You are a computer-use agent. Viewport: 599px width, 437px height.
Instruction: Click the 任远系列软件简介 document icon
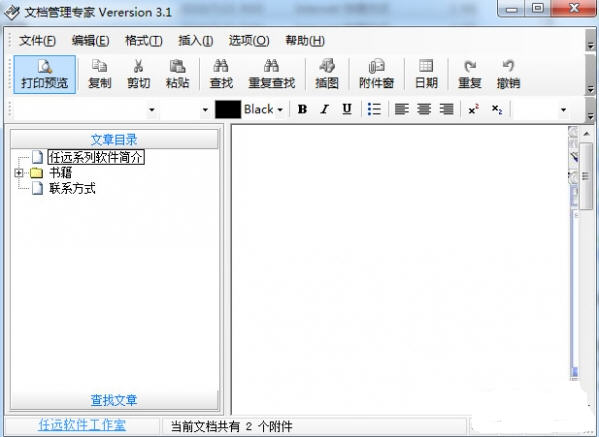click(x=37, y=157)
